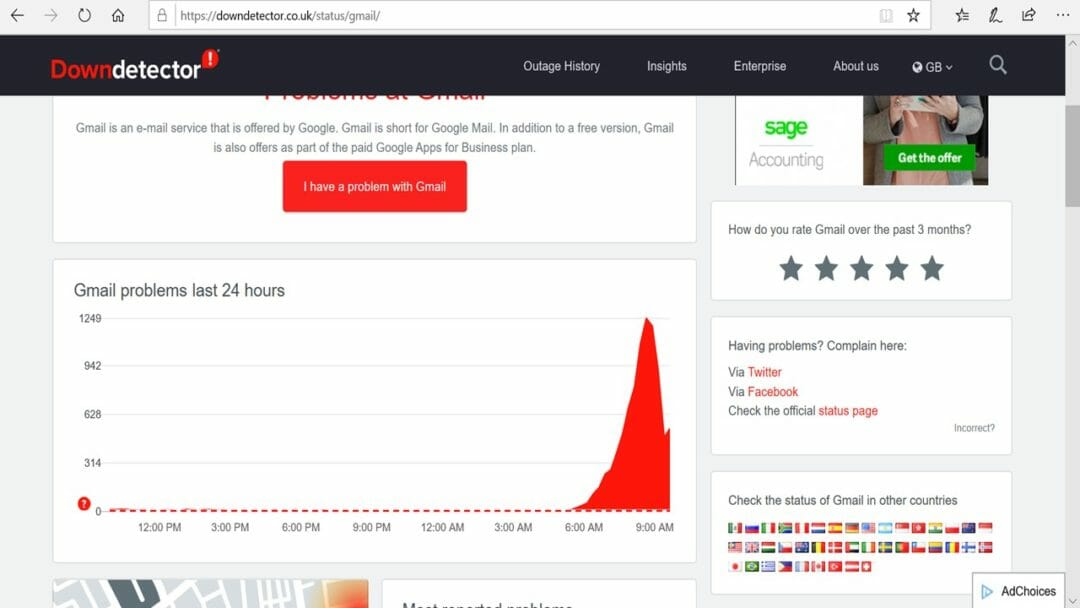Open the Downdetector site search
Image resolution: width=1080 pixels, height=608 pixels.
coord(997,65)
